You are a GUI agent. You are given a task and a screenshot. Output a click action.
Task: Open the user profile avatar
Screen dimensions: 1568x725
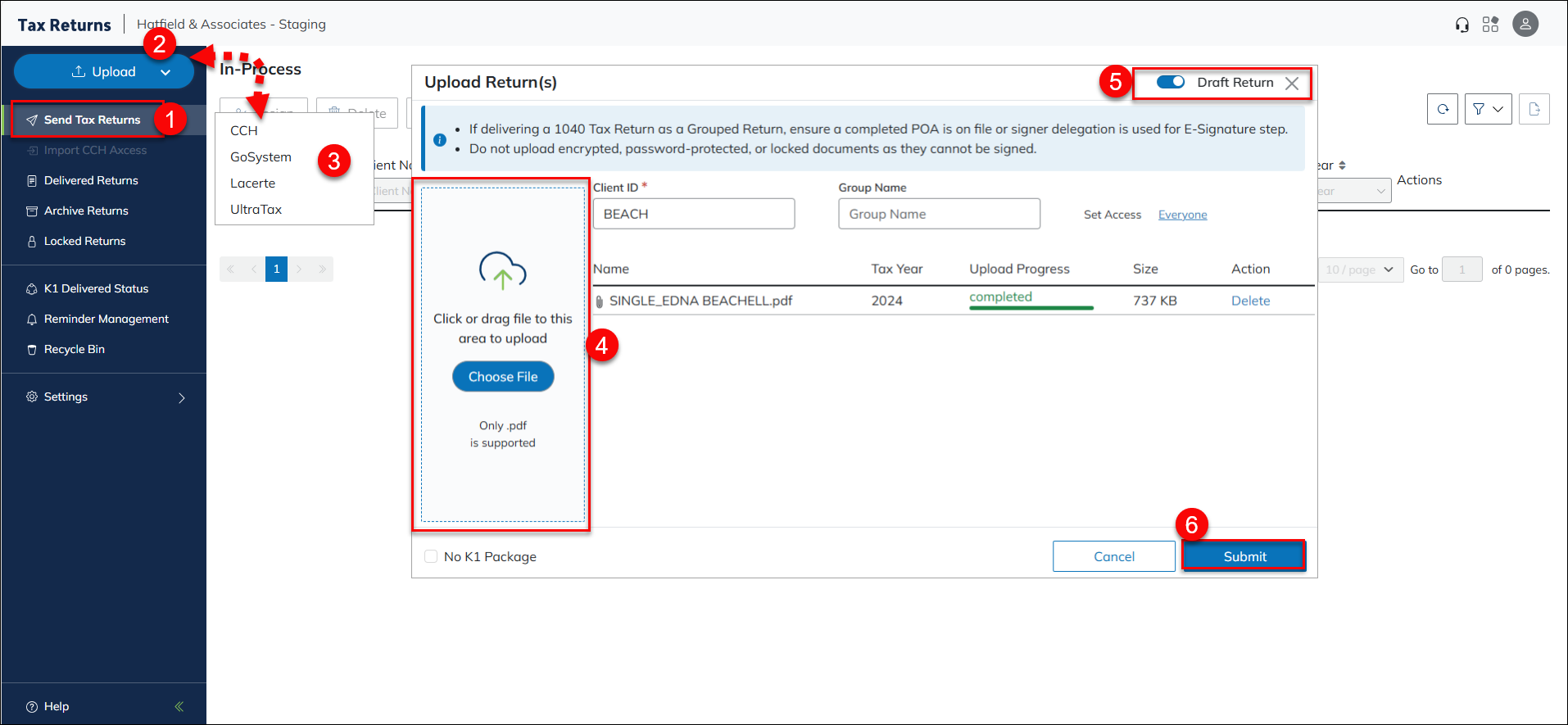tap(1525, 25)
